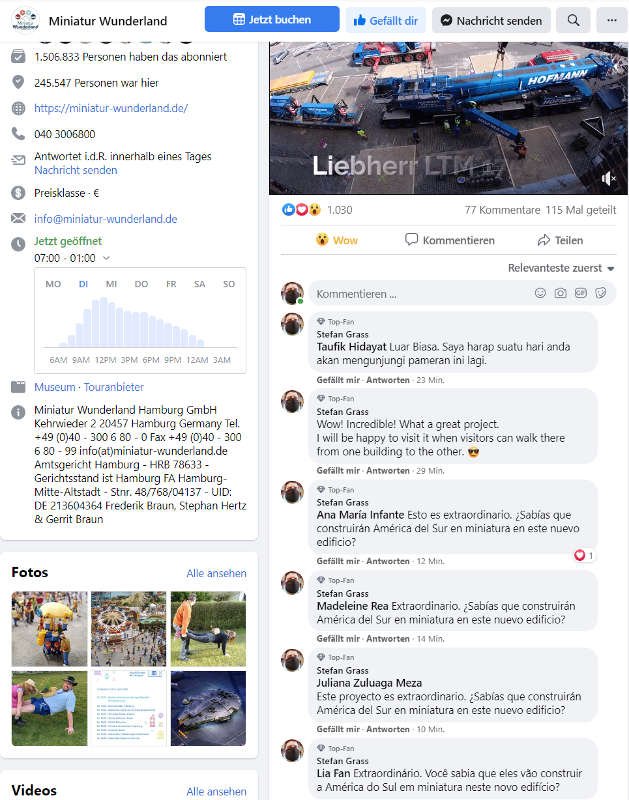Viewport: 629px width, 800px height.
Task: Open the Relevanteste zuerst sorting dropdown
Action: (x=561, y=268)
